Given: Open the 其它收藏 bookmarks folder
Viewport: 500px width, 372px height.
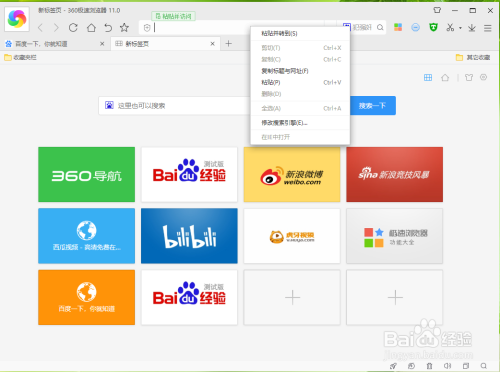Looking at the screenshot, I should [473, 58].
